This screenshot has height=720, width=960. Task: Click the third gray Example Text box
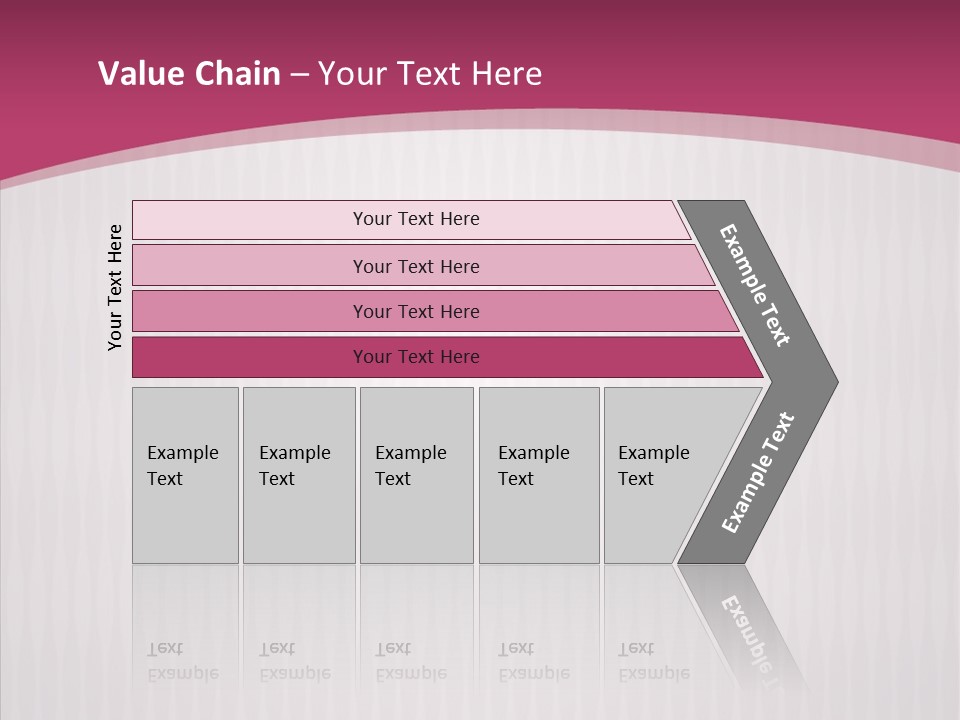pyautogui.click(x=416, y=475)
